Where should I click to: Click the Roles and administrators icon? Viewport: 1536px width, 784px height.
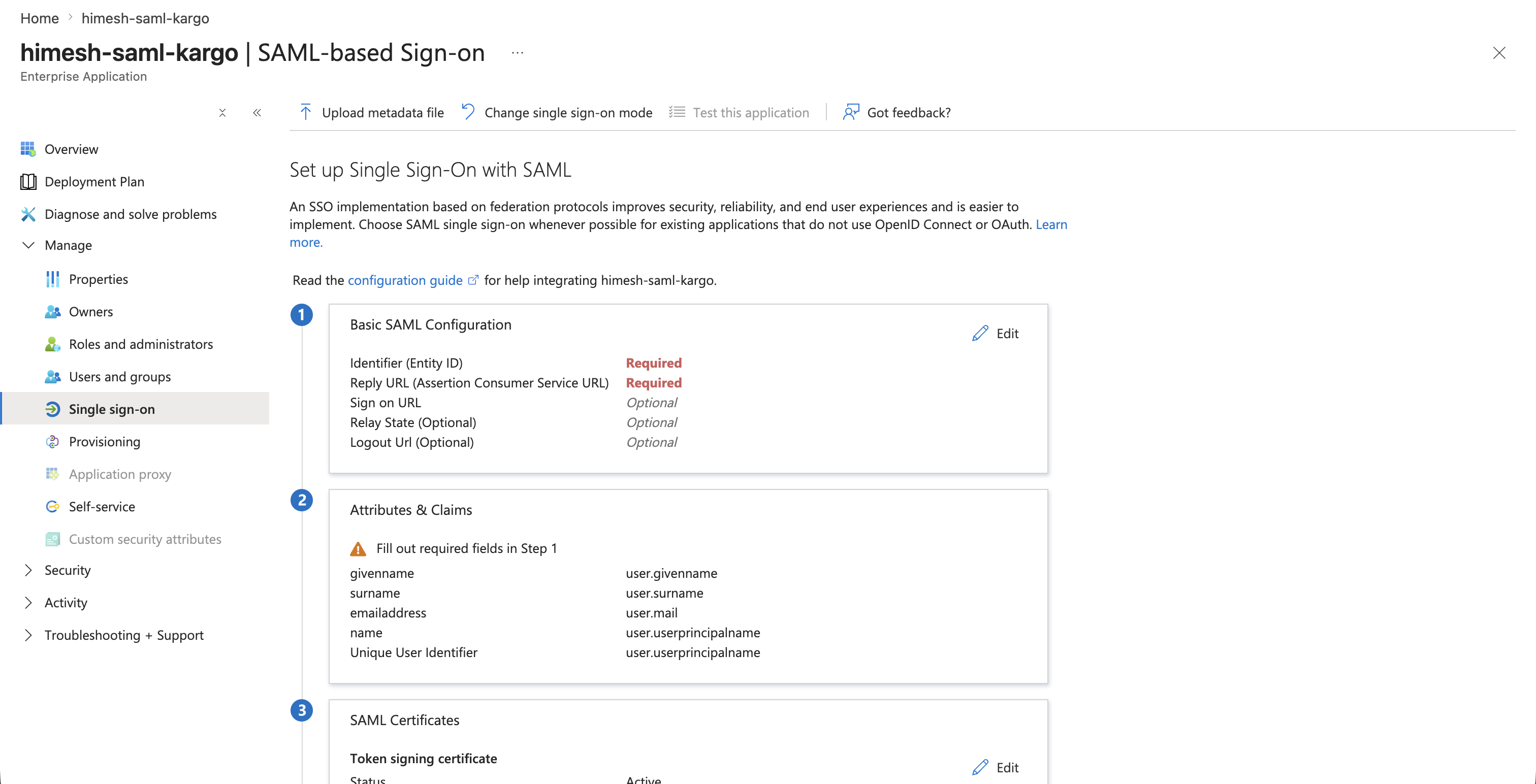coord(52,344)
